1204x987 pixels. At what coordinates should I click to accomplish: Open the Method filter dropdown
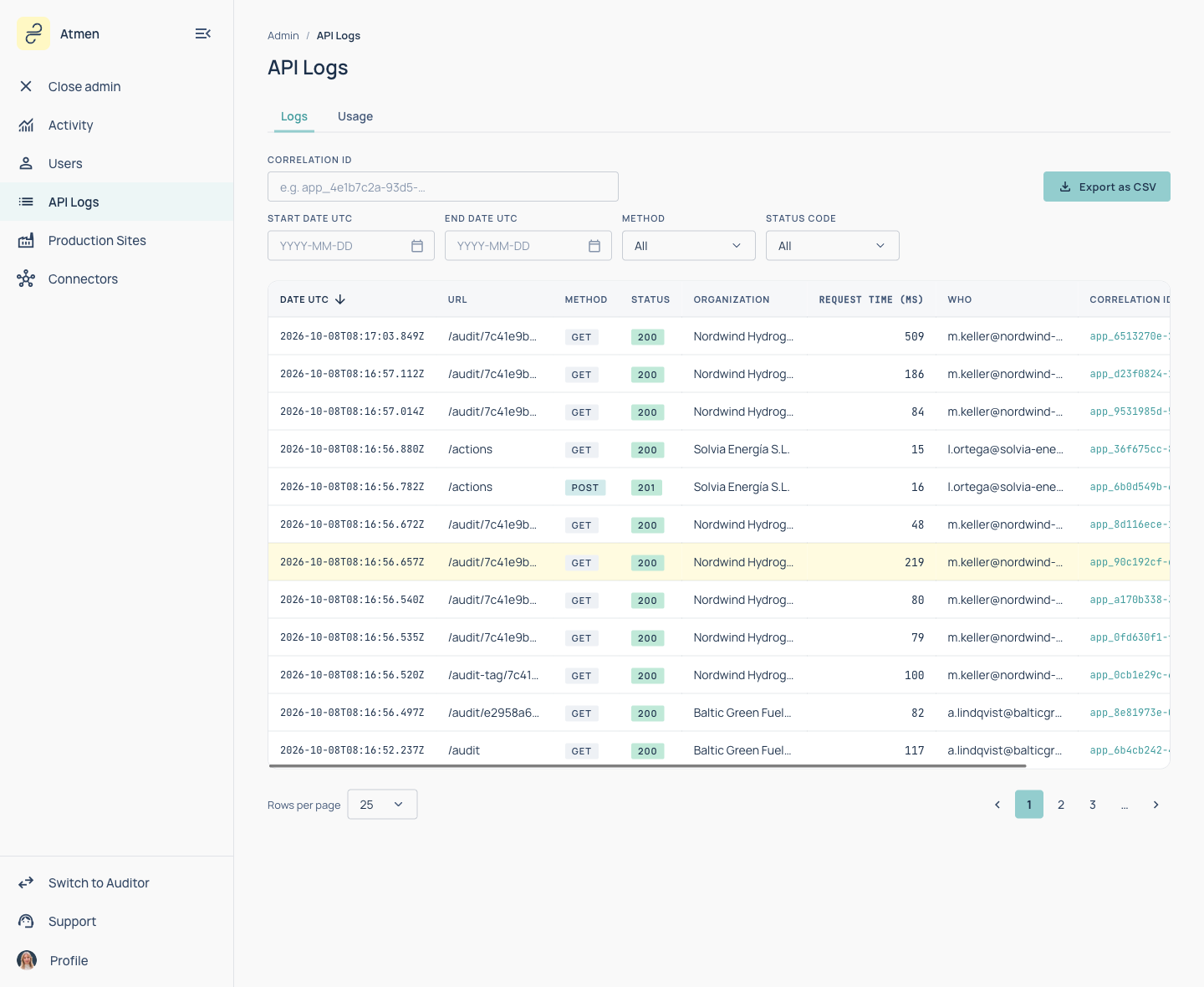(x=689, y=245)
